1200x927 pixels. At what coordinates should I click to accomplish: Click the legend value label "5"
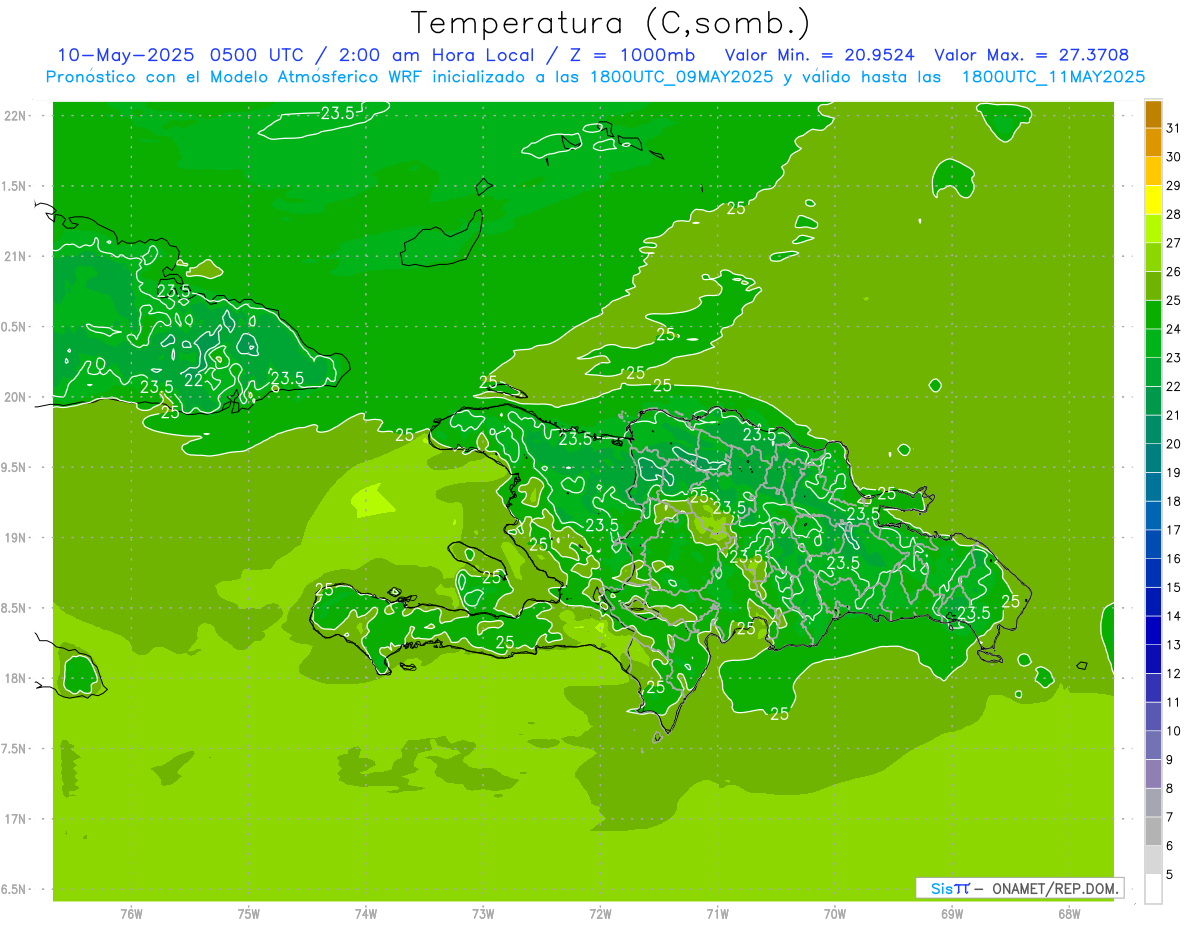pos(1170,874)
